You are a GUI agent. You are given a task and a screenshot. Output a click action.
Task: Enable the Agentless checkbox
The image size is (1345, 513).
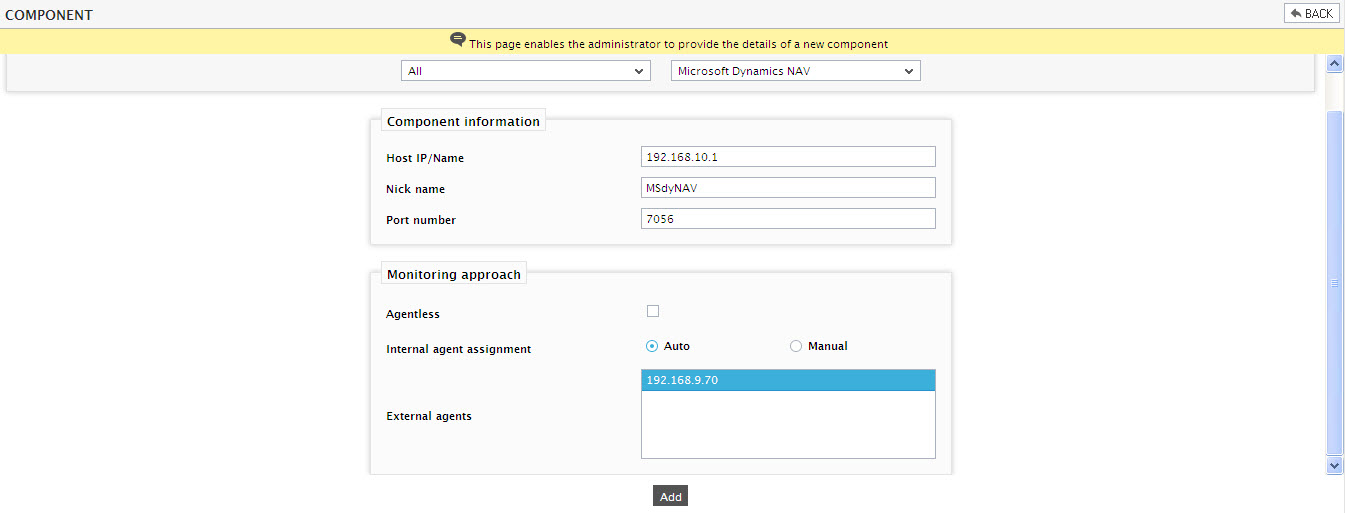[x=653, y=311]
